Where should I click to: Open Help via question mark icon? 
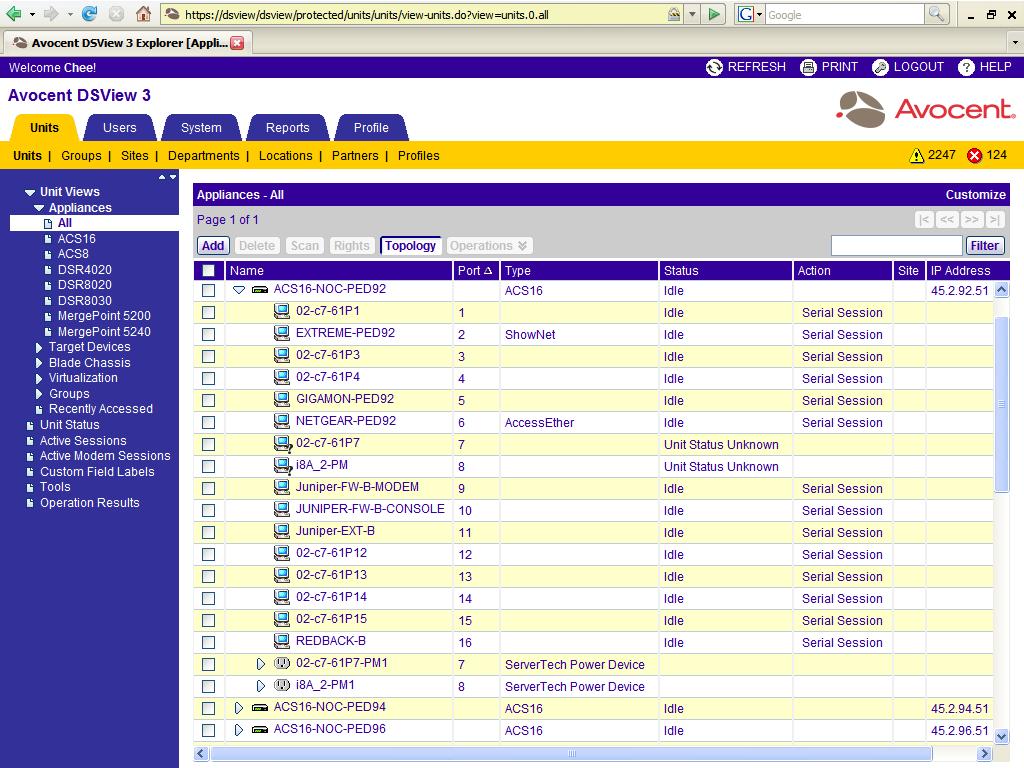coord(966,67)
